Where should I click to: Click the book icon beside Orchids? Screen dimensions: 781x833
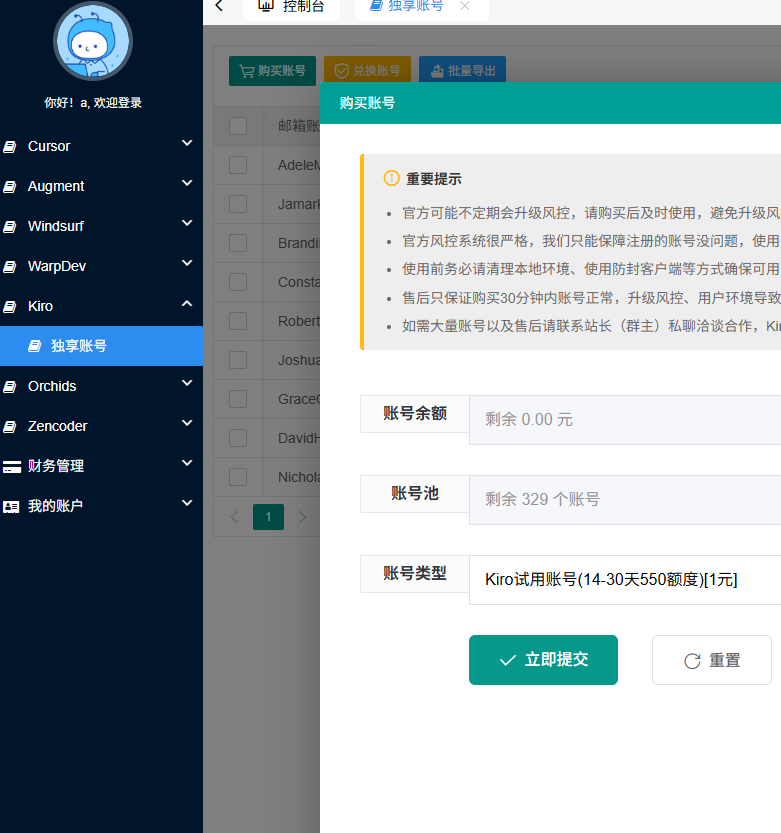coord(11,387)
